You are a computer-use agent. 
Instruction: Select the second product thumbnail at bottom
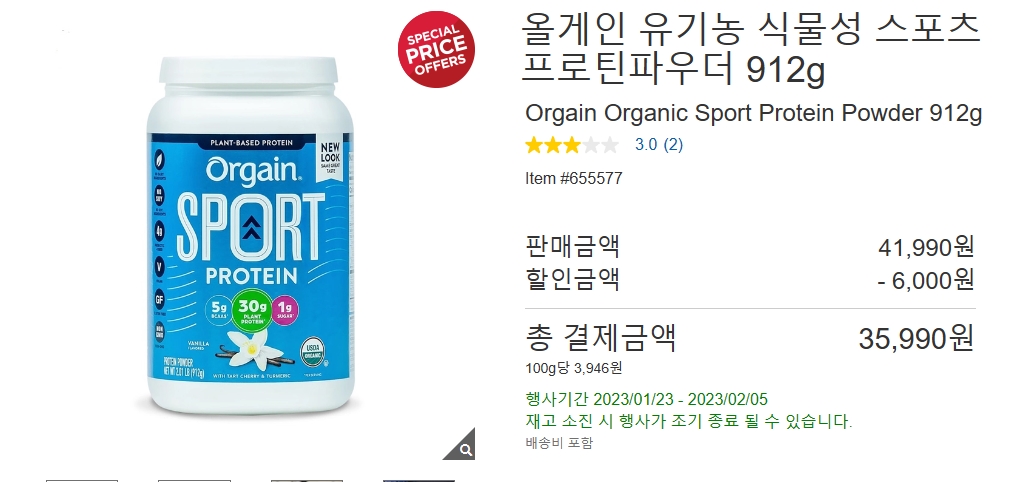pos(194,480)
